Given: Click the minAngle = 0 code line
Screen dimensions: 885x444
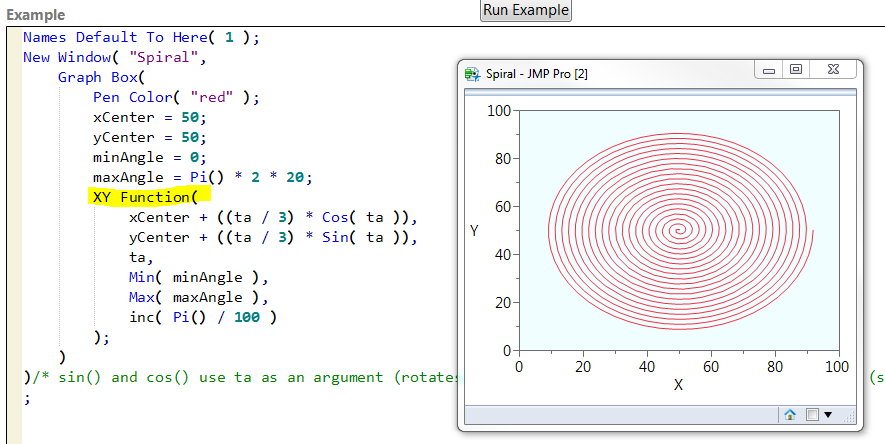Looking at the screenshot, I should [150, 157].
